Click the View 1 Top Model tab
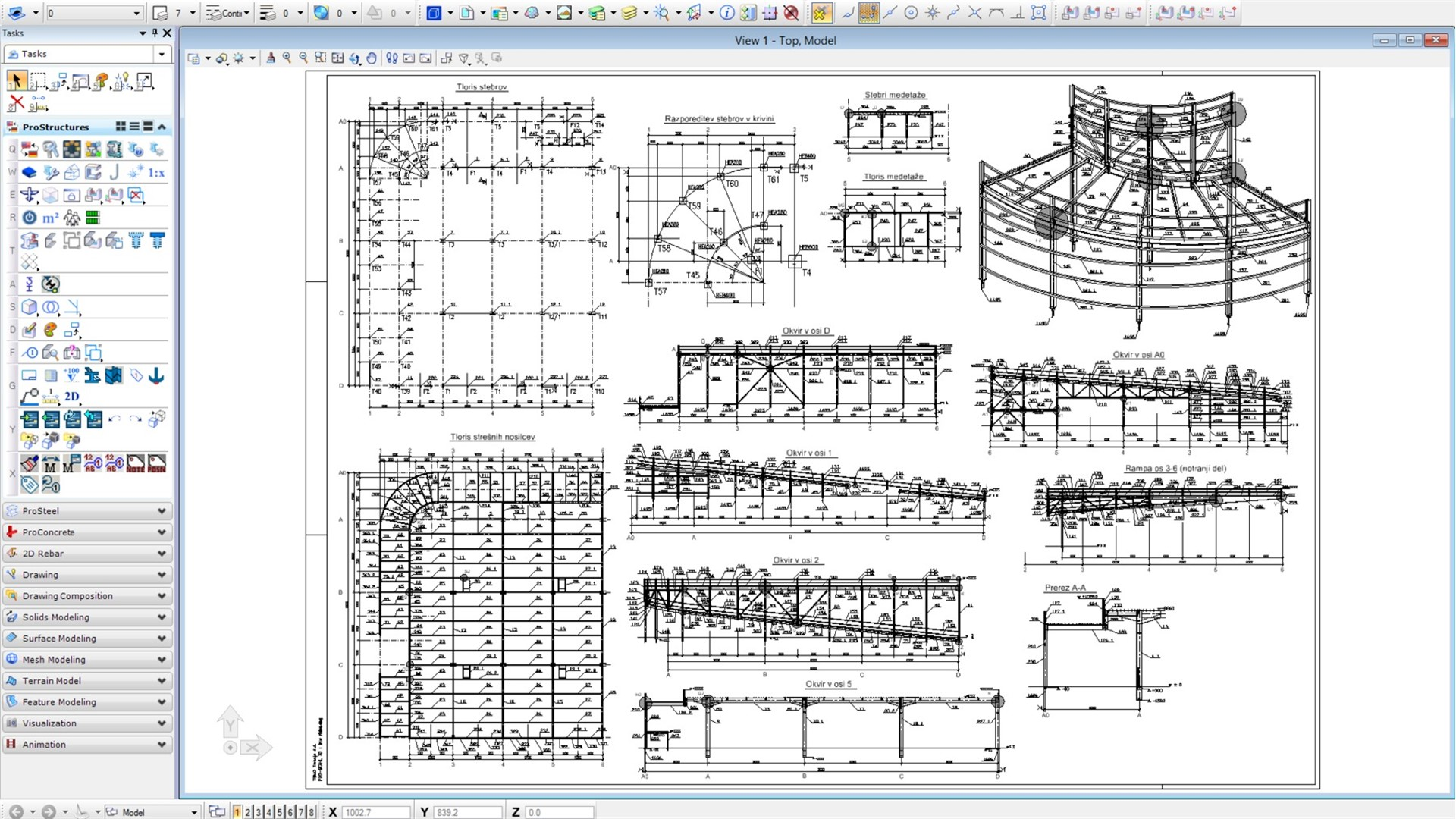The image size is (1456, 819). [787, 40]
